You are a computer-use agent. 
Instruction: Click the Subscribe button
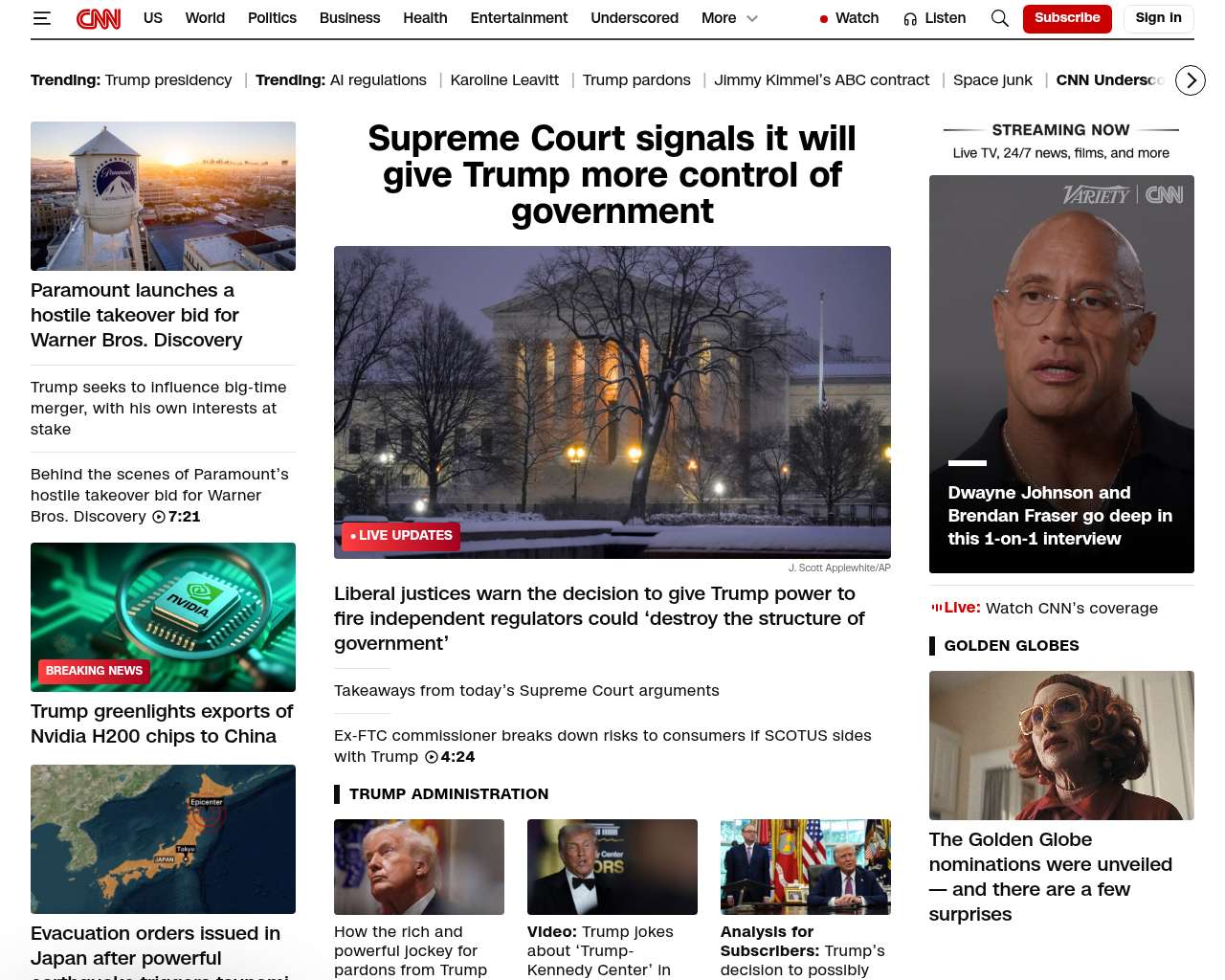point(1067,18)
